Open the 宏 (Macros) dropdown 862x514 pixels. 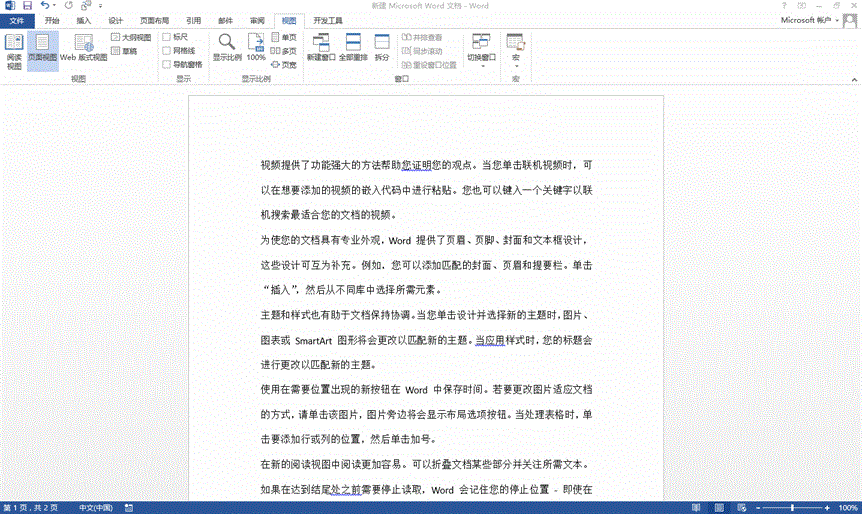515,50
